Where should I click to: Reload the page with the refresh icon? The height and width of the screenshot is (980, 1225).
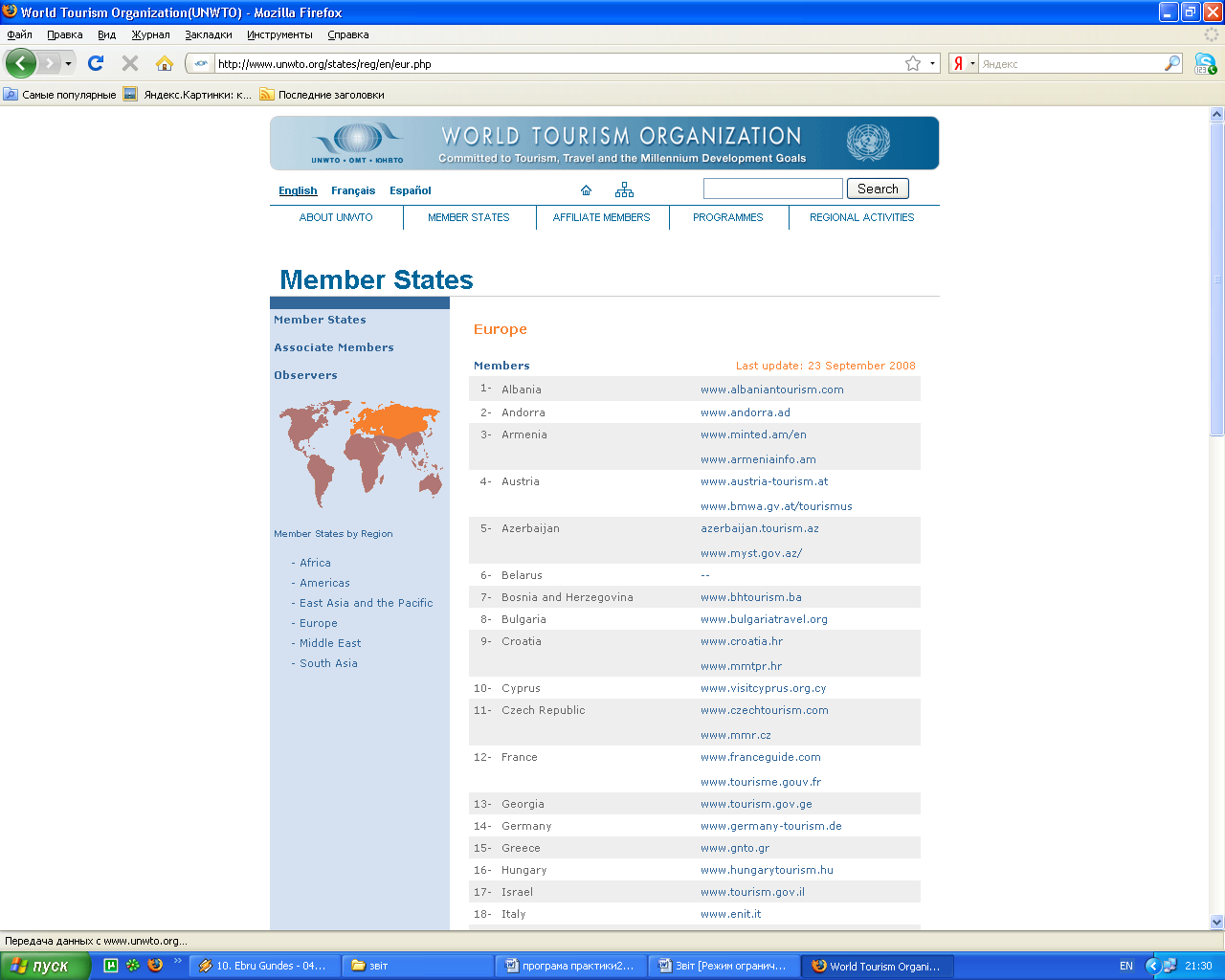coord(96,63)
